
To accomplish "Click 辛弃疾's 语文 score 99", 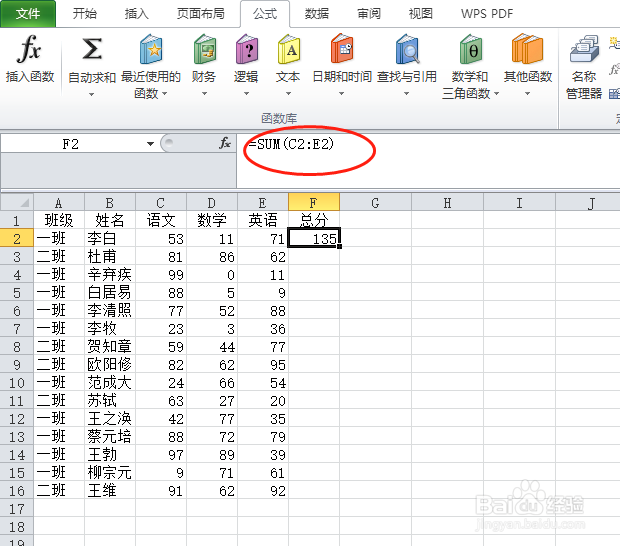I will pos(161,274).
